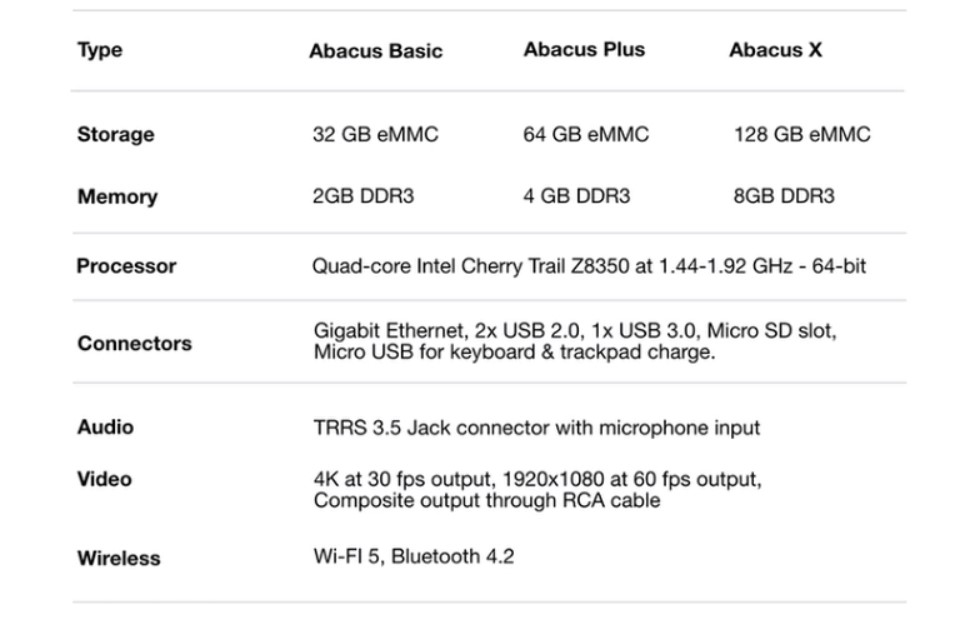961x621 pixels.
Task: Click the Abacus X column header
Action: pyautogui.click(x=775, y=50)
